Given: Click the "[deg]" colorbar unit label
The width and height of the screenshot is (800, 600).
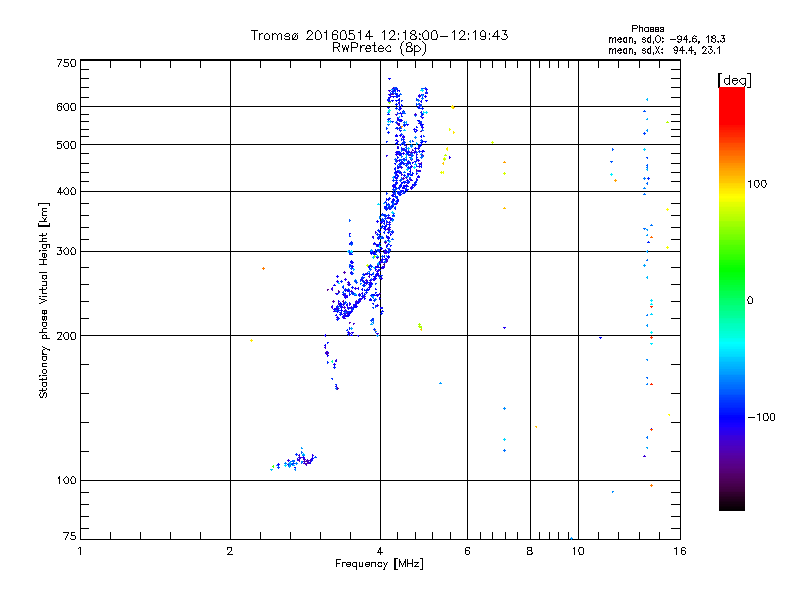Looking at the screenshot, I should point(734,80).
